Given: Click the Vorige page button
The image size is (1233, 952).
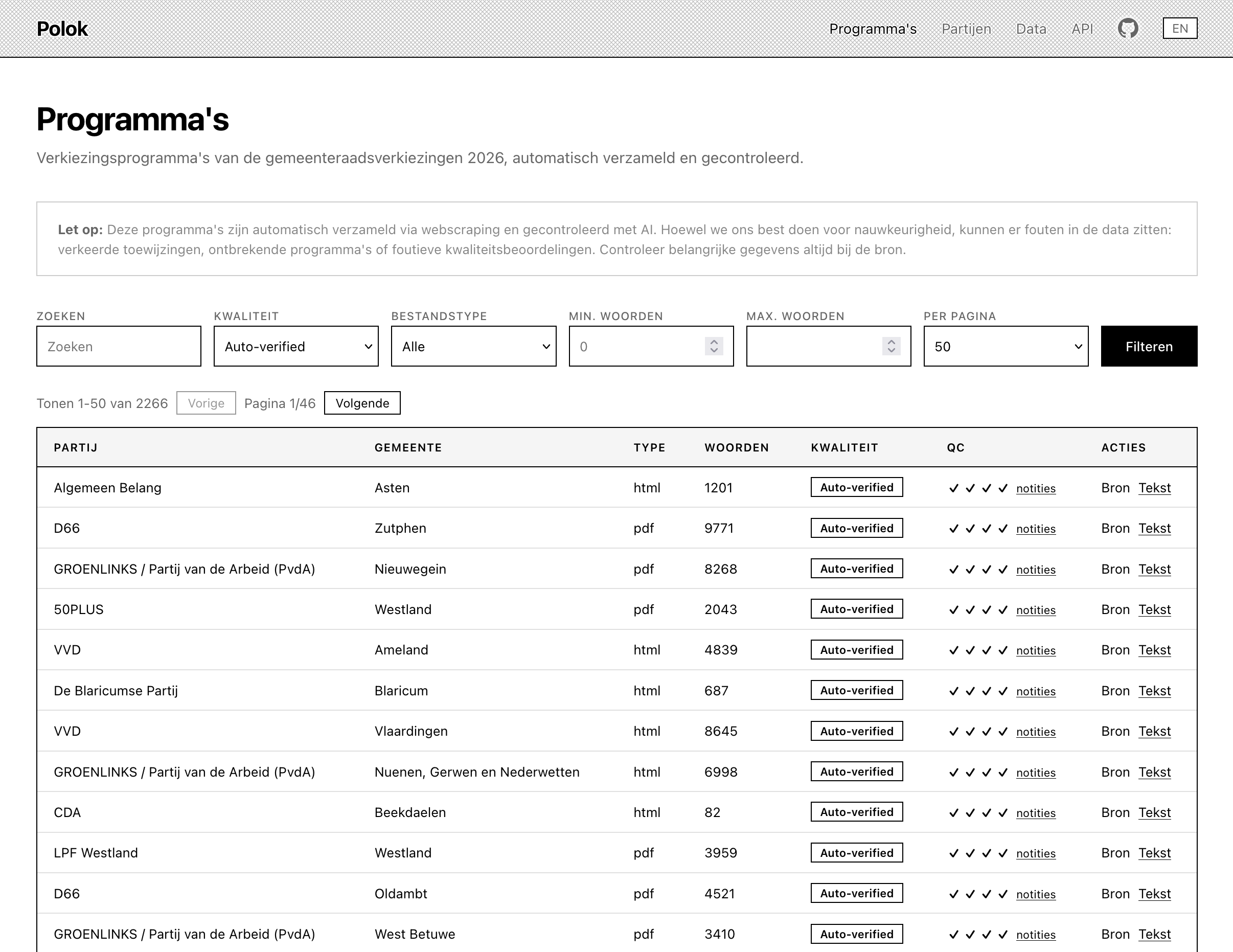Looking at the screenshot, I should coord(206,403).
